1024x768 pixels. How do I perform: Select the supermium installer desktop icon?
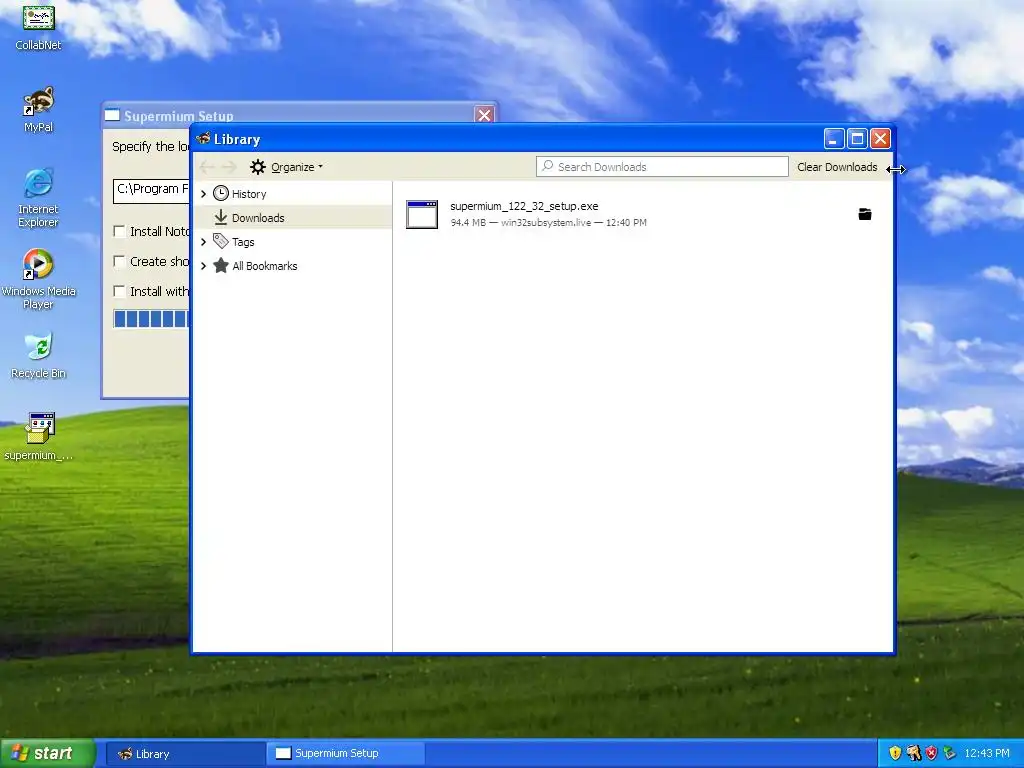pyautogui.click(x=38, y=436)
